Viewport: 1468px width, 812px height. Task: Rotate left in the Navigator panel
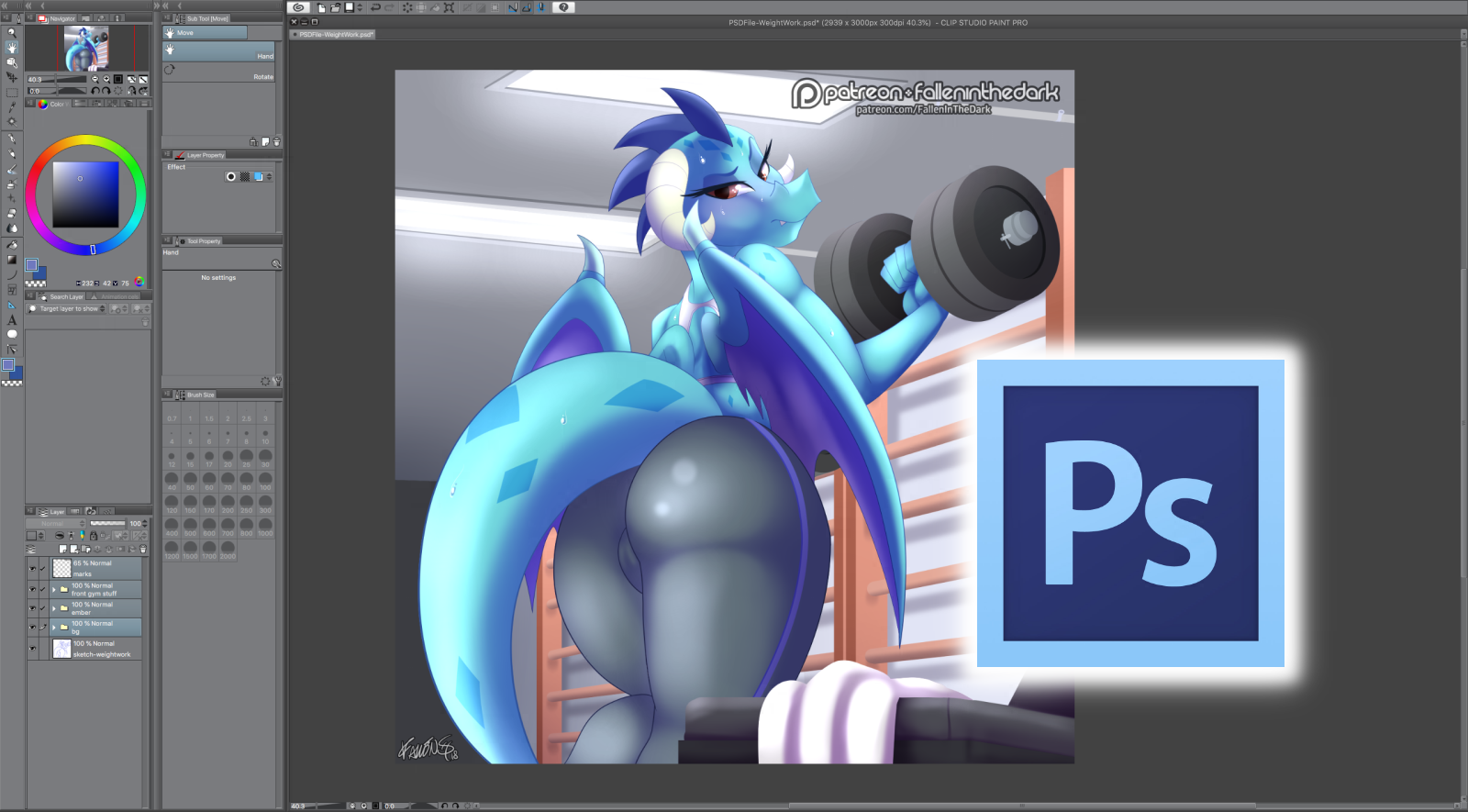pyautogui.click(x=95, y=91)
